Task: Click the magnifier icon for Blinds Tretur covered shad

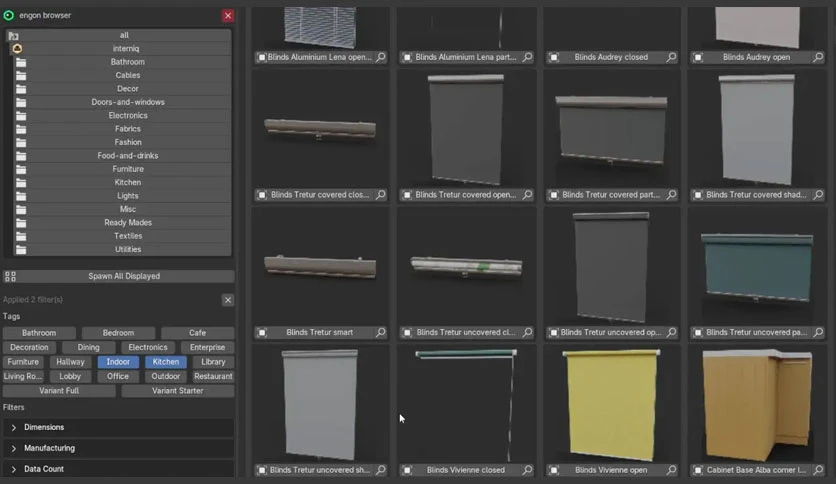Action: coord(818,195)
